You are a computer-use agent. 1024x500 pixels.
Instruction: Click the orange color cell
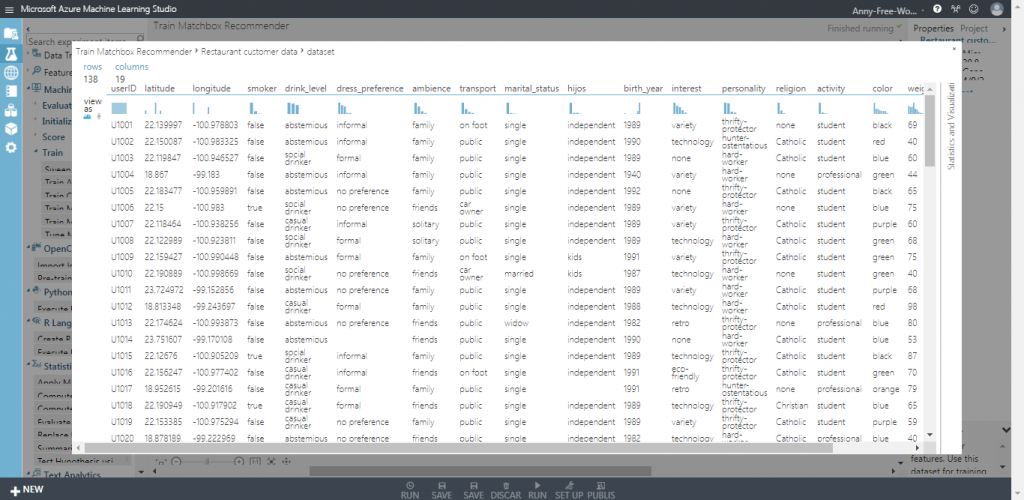tap(886, 389)
